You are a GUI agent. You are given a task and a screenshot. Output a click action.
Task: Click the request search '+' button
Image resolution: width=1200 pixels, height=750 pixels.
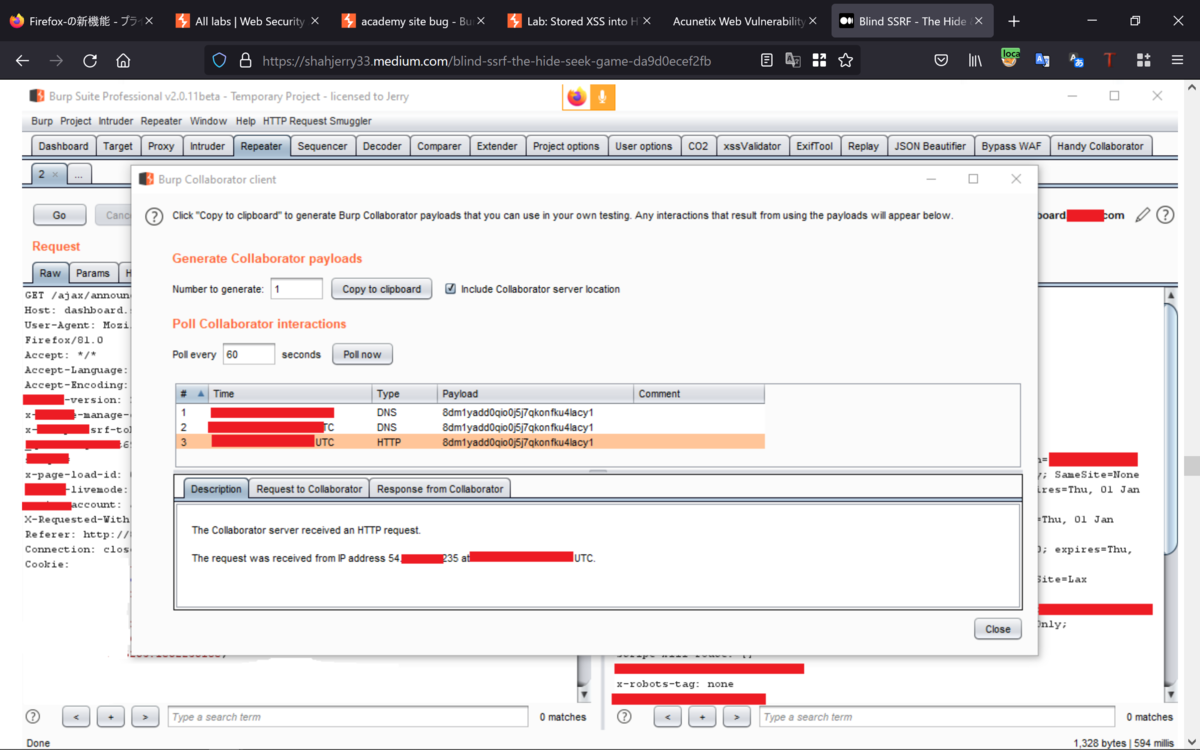(x=110, y=717)
